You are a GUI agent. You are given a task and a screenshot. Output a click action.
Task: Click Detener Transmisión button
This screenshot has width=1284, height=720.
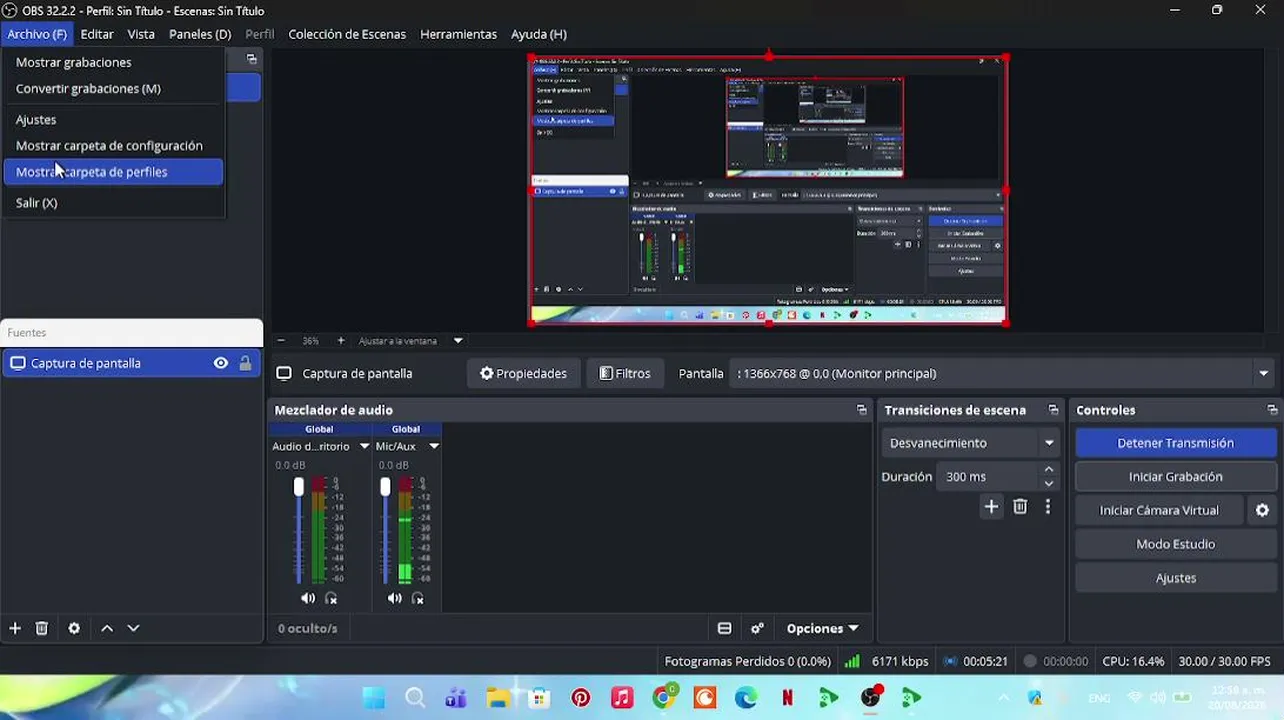pos(1176,443)
